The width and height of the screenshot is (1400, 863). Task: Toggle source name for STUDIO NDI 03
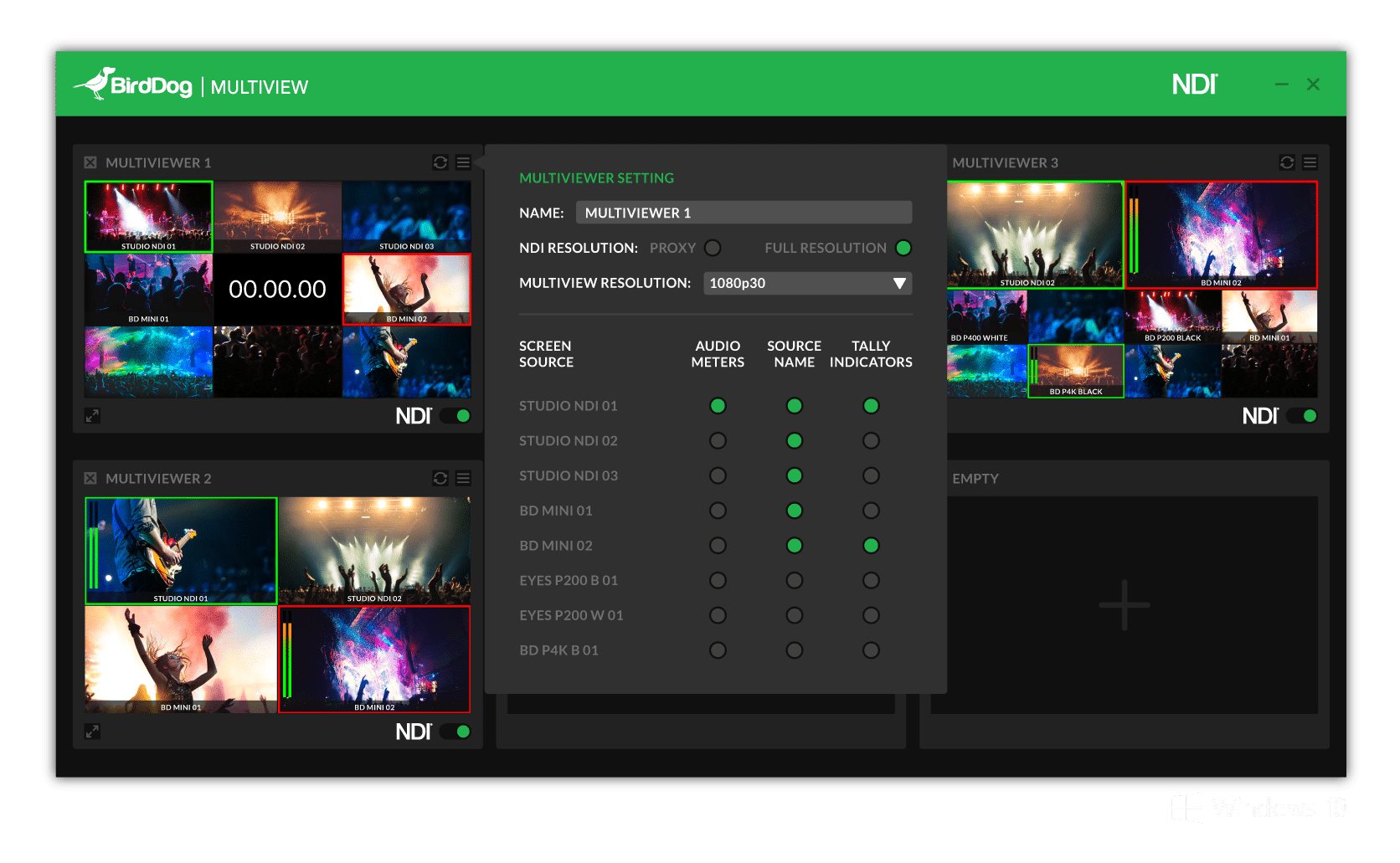(795, 475)
